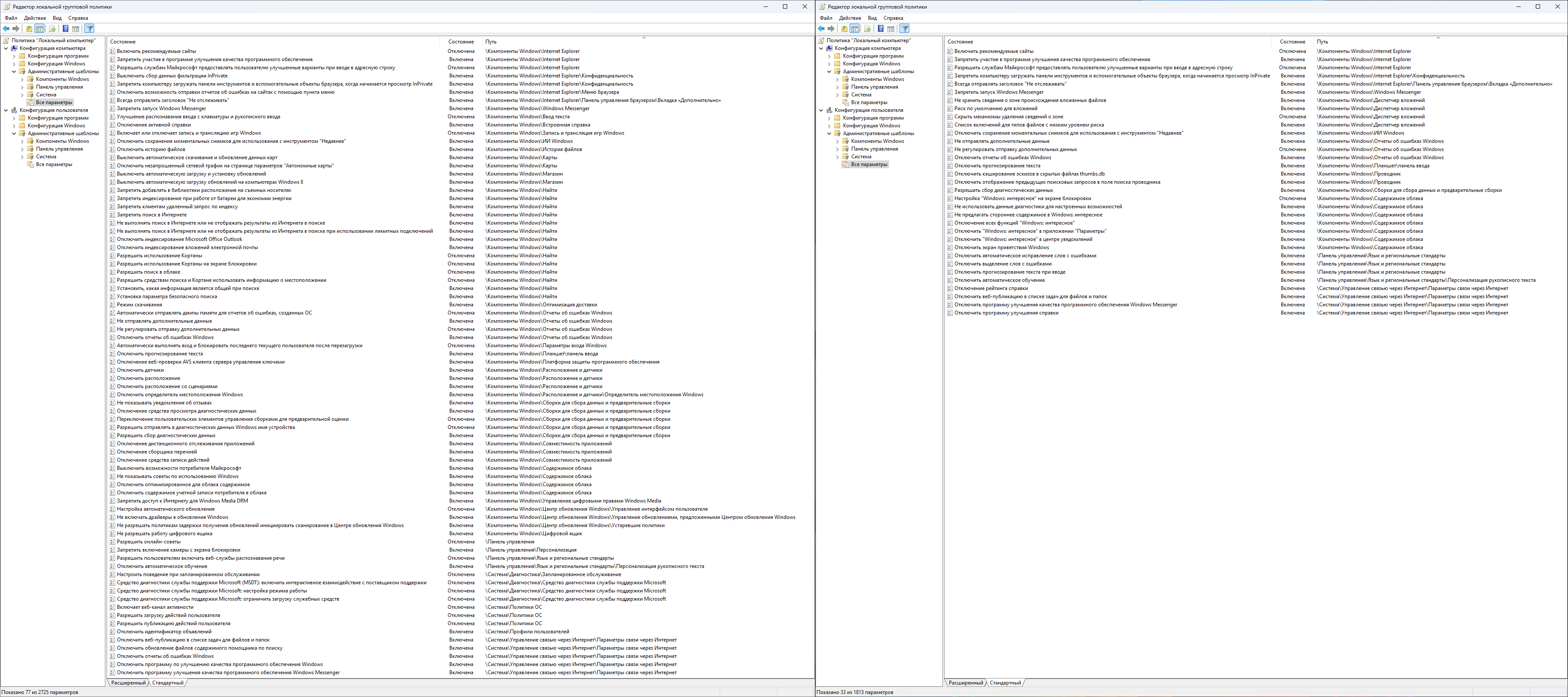The width and height of the screenshot is (1568, 697).
Task: Switch to "Стандартный" tab in right window
Action: point(1005,682)
